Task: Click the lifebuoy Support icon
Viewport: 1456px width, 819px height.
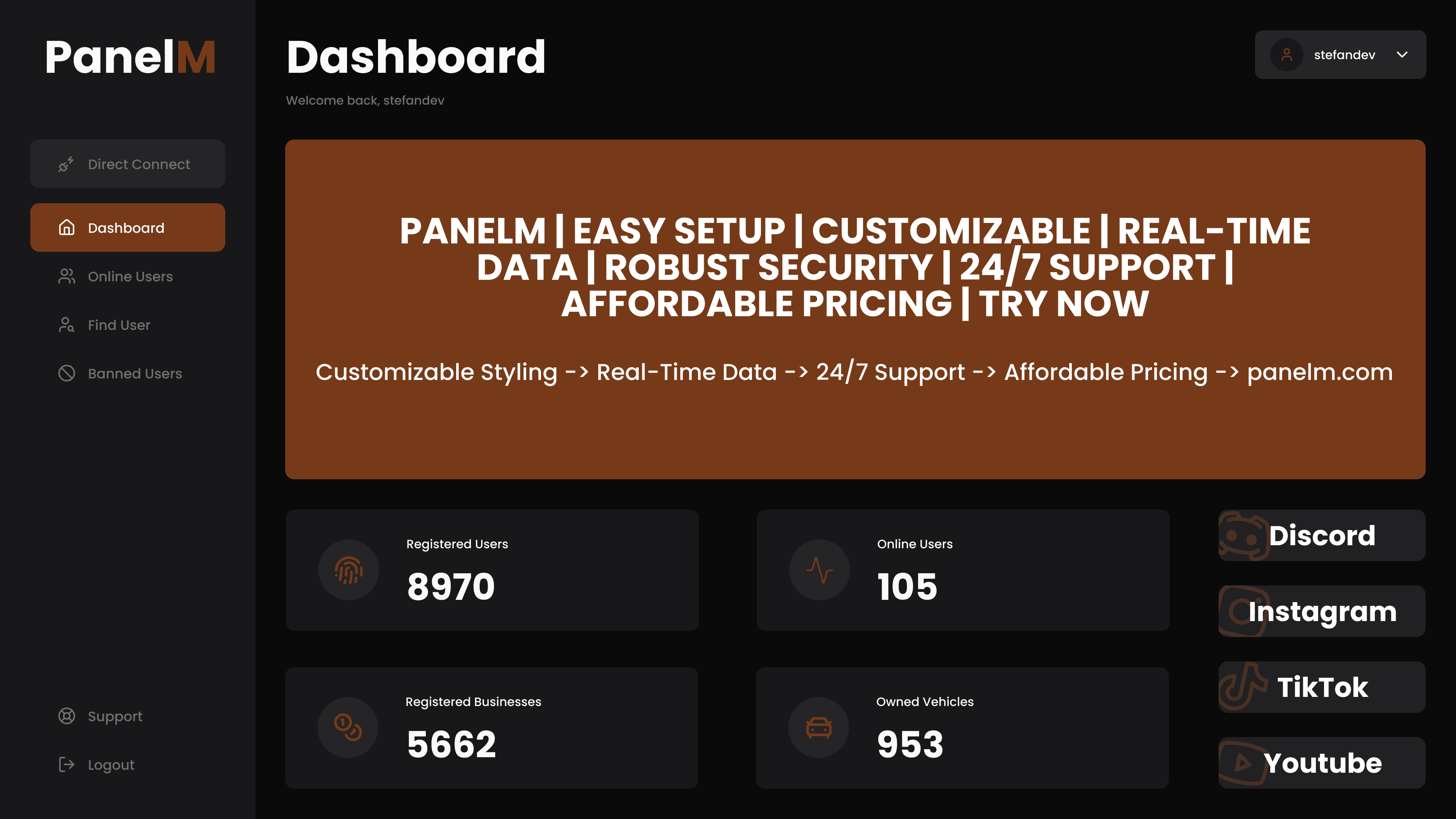Action: (67, 716)
